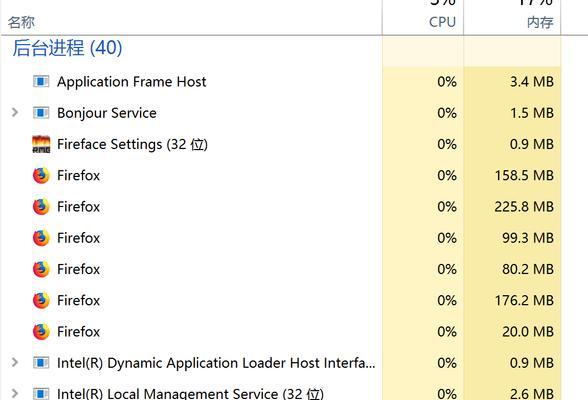Sort processes by CPU column header
The height and width of the screenshot is (400, 588).
pyautogui.click(x=442, y=22)
